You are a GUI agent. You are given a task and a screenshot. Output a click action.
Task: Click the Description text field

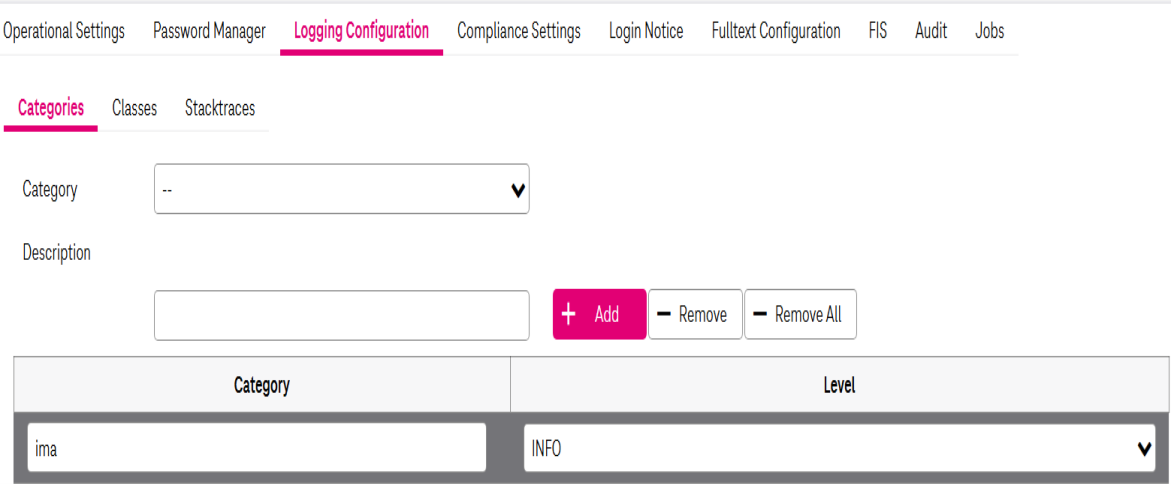click(341, 316)
